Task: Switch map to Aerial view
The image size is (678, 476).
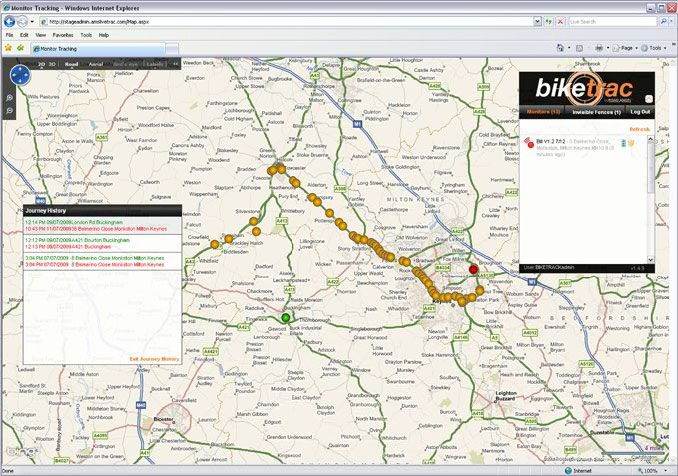Action: [x=97, y=63]
